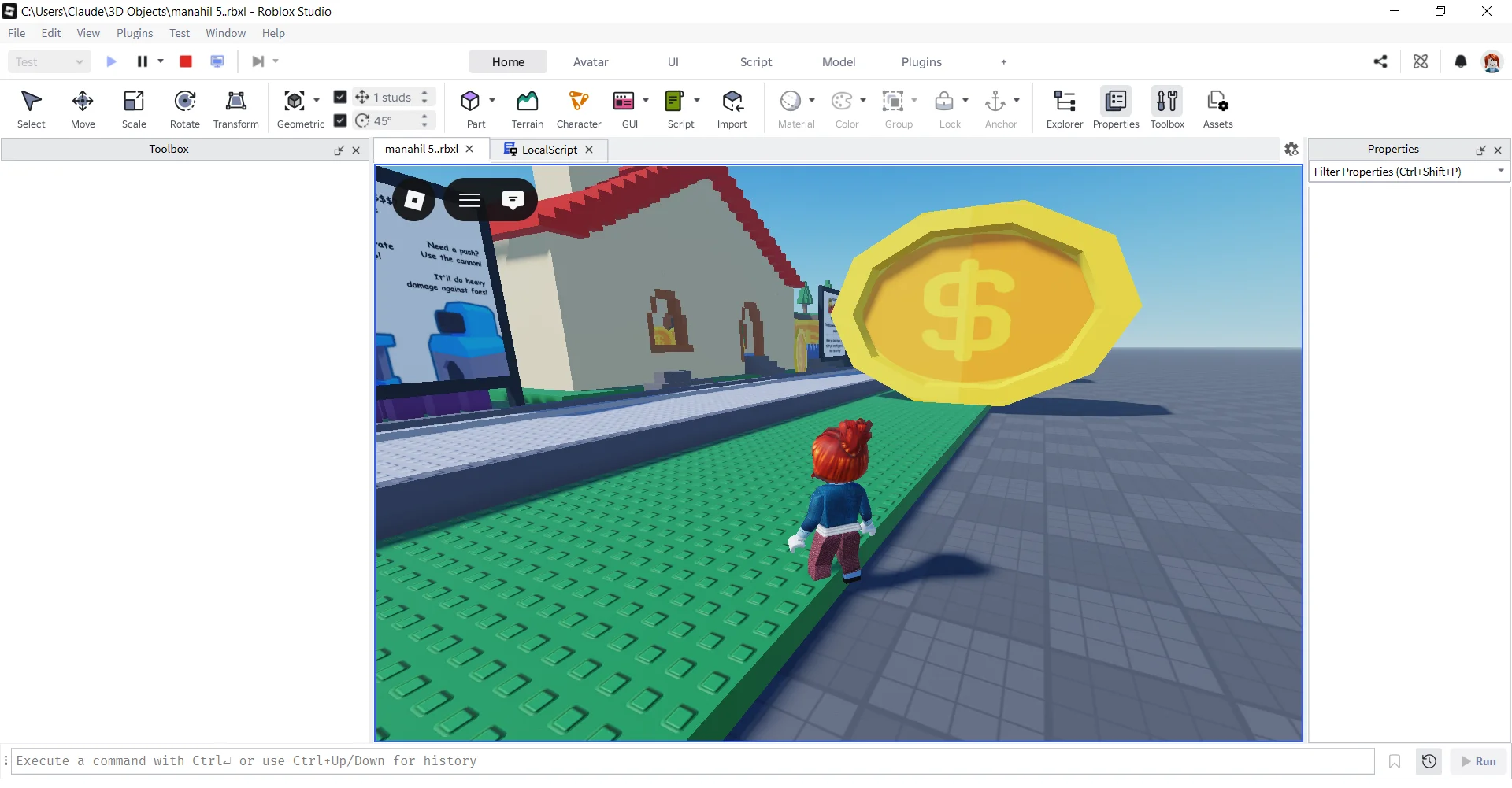The image size is (1512, 788).
Task: Open the in-game hamburger menu
Action: pos(469,200)
